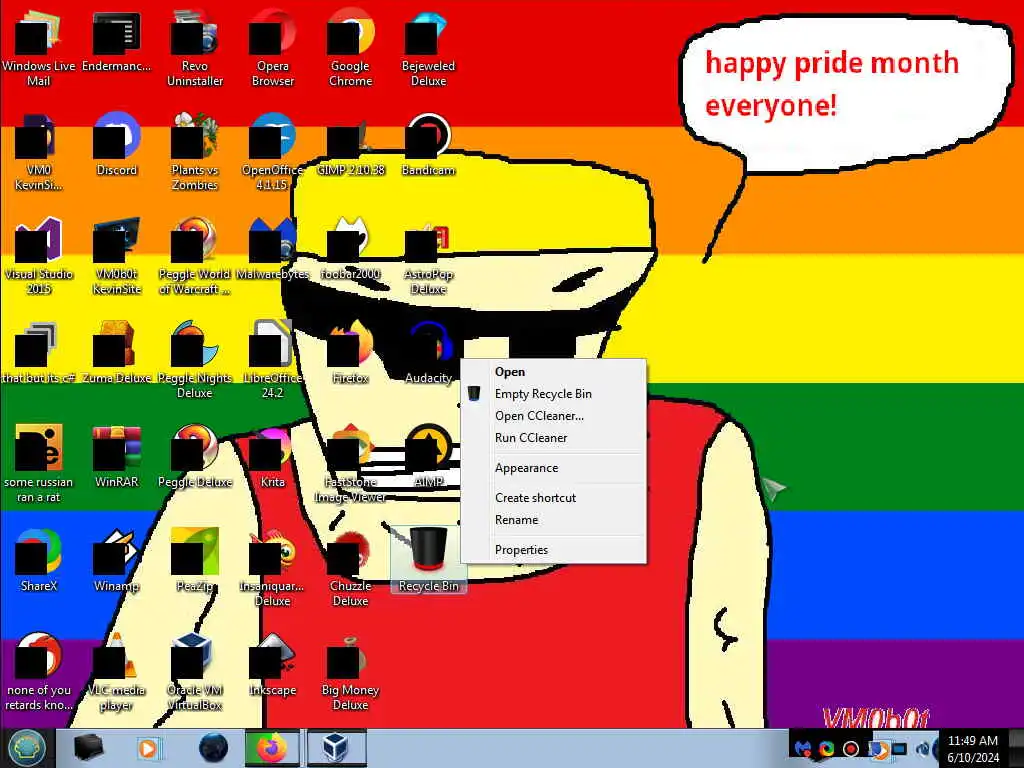Click the Discord desktop shortcut
The width and height of the screenshot is (1024, 768).
click(x=116, y=144)
